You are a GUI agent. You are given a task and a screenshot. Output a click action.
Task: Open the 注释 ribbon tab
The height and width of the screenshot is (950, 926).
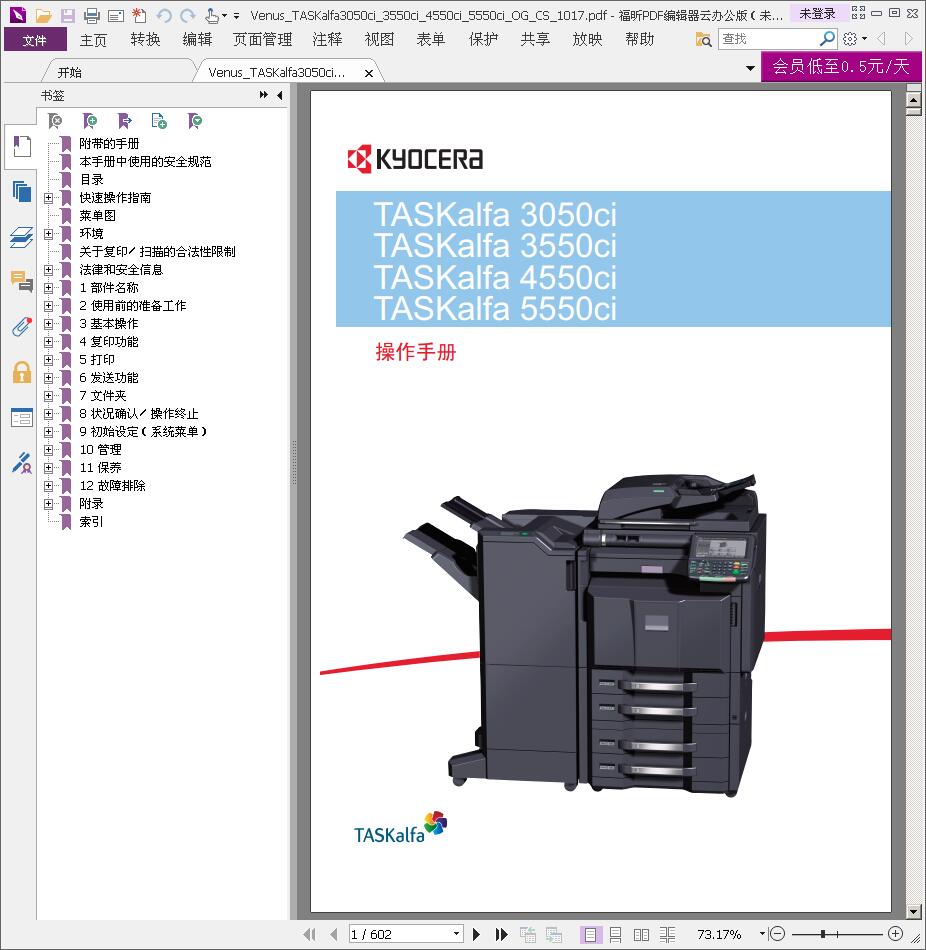coord(327,40)
